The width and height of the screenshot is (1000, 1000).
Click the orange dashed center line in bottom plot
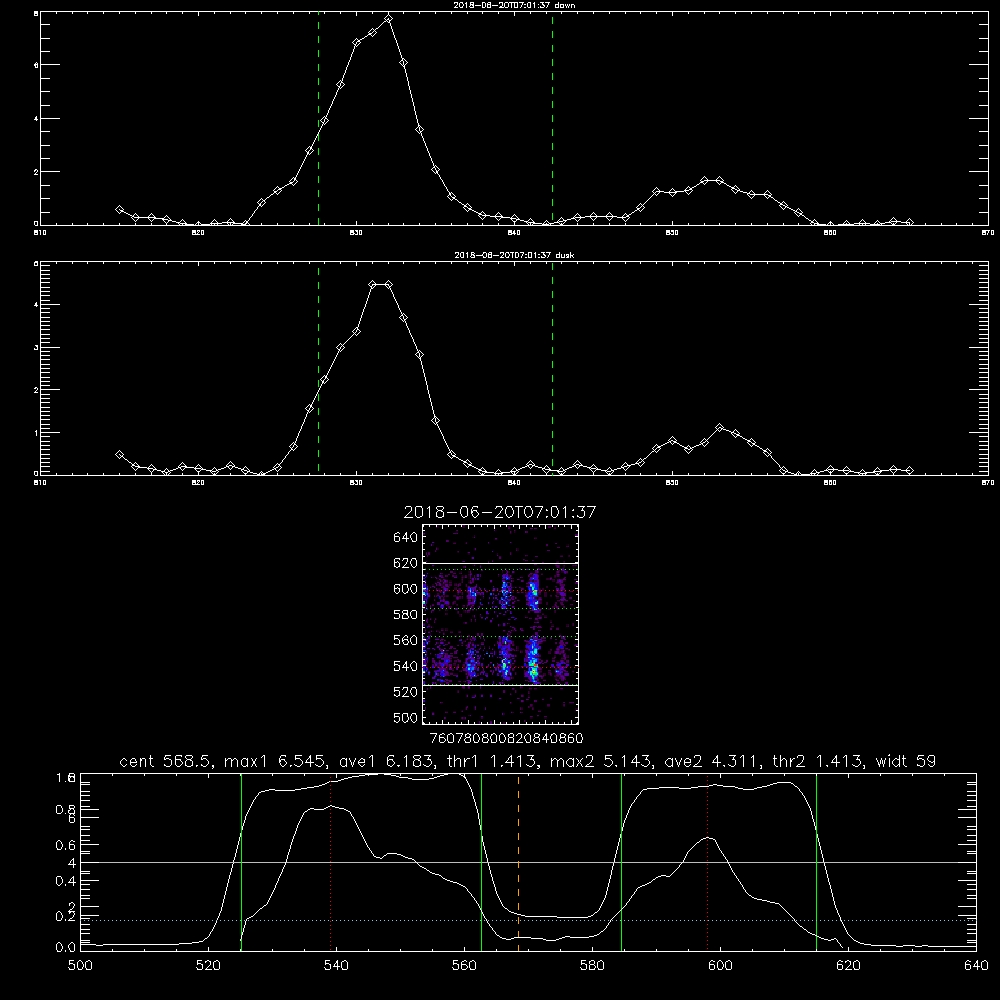tap(518, 861)
